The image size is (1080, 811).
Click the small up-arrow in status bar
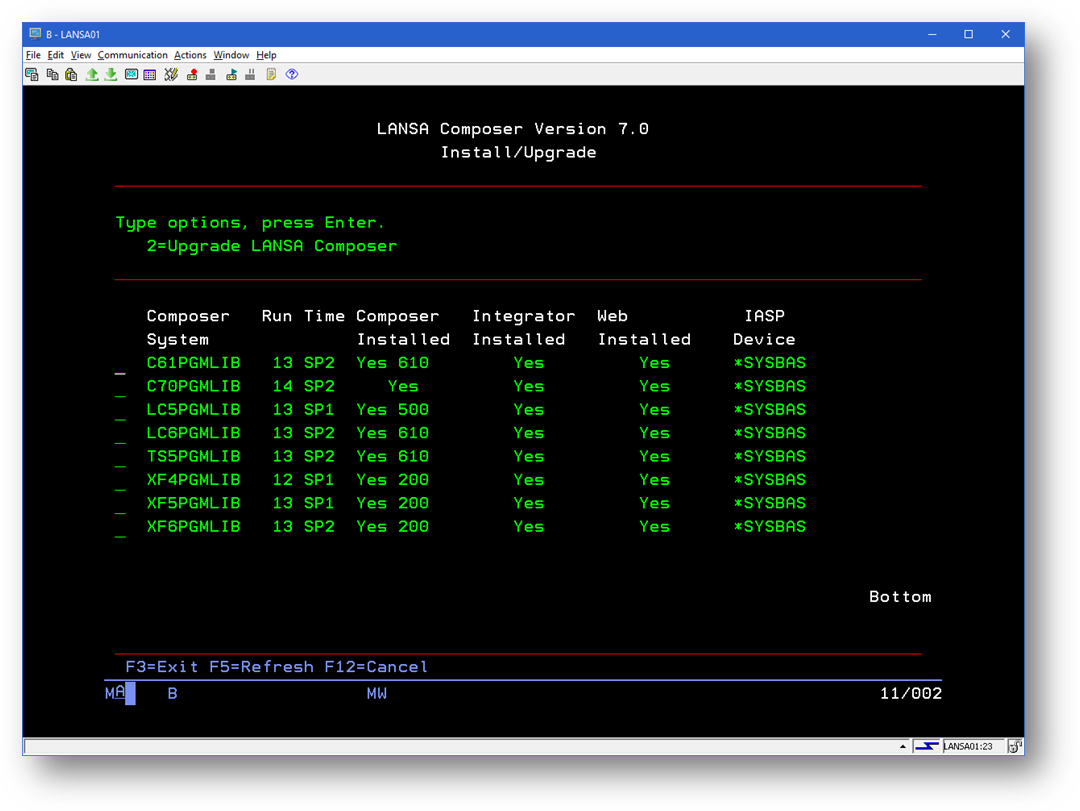point(902,746)
